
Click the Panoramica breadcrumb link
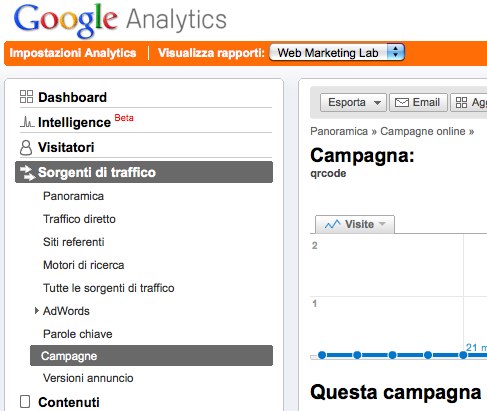[339, 131]
